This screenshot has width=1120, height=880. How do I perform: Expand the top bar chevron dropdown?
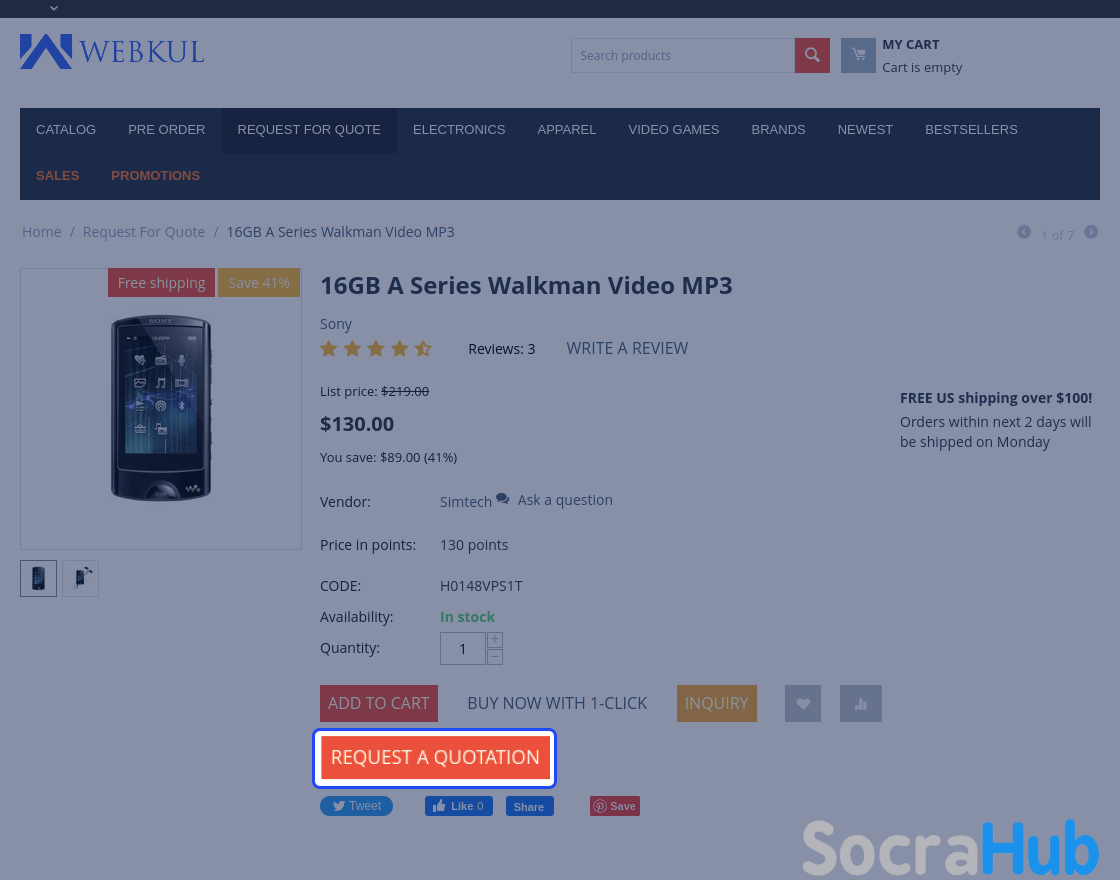[54, 8]
